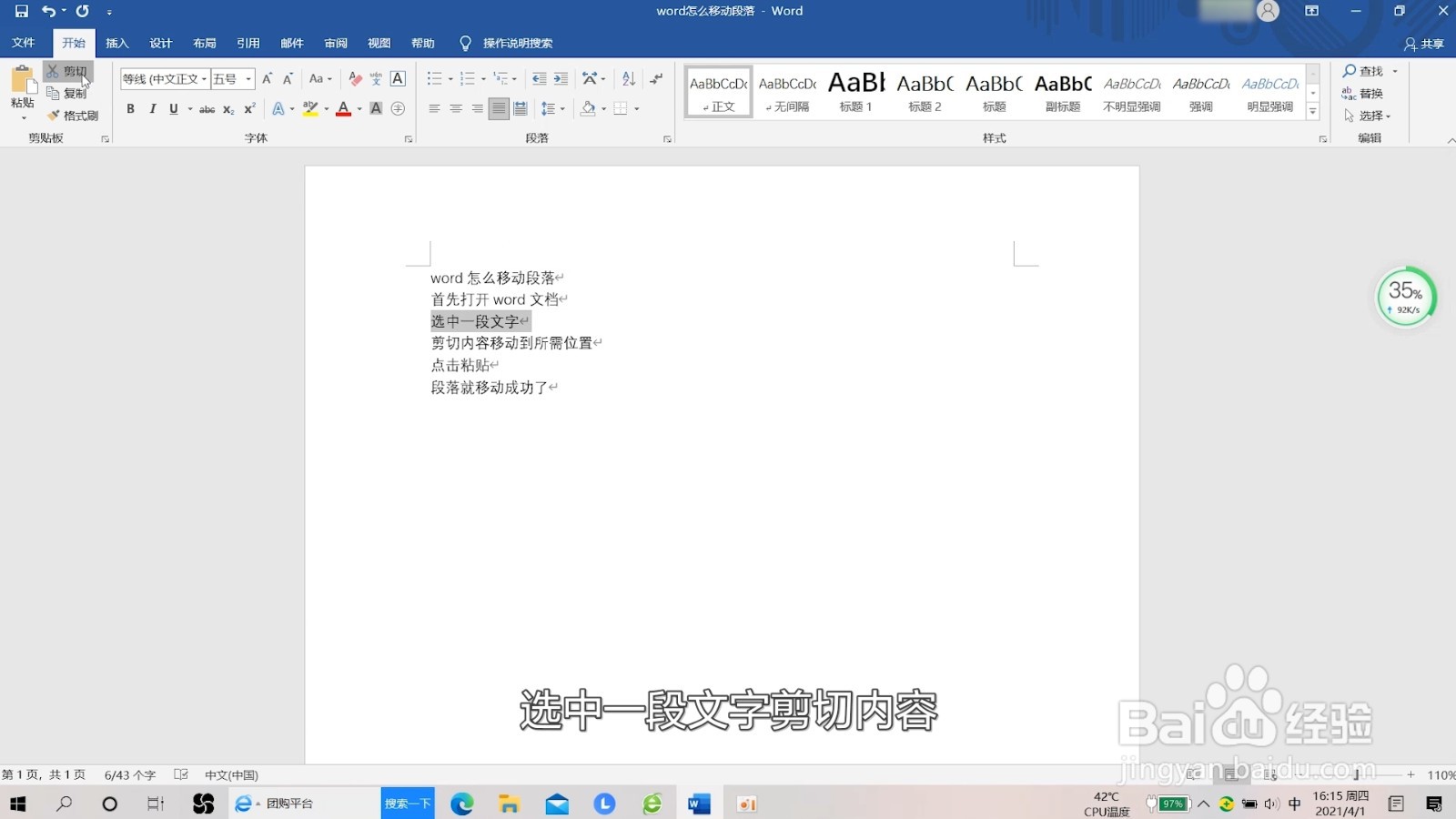Select the Format Painter (格式刷)
This screenshot has width=1456, height=819.
pyautogui.click(x=73, y=116)
